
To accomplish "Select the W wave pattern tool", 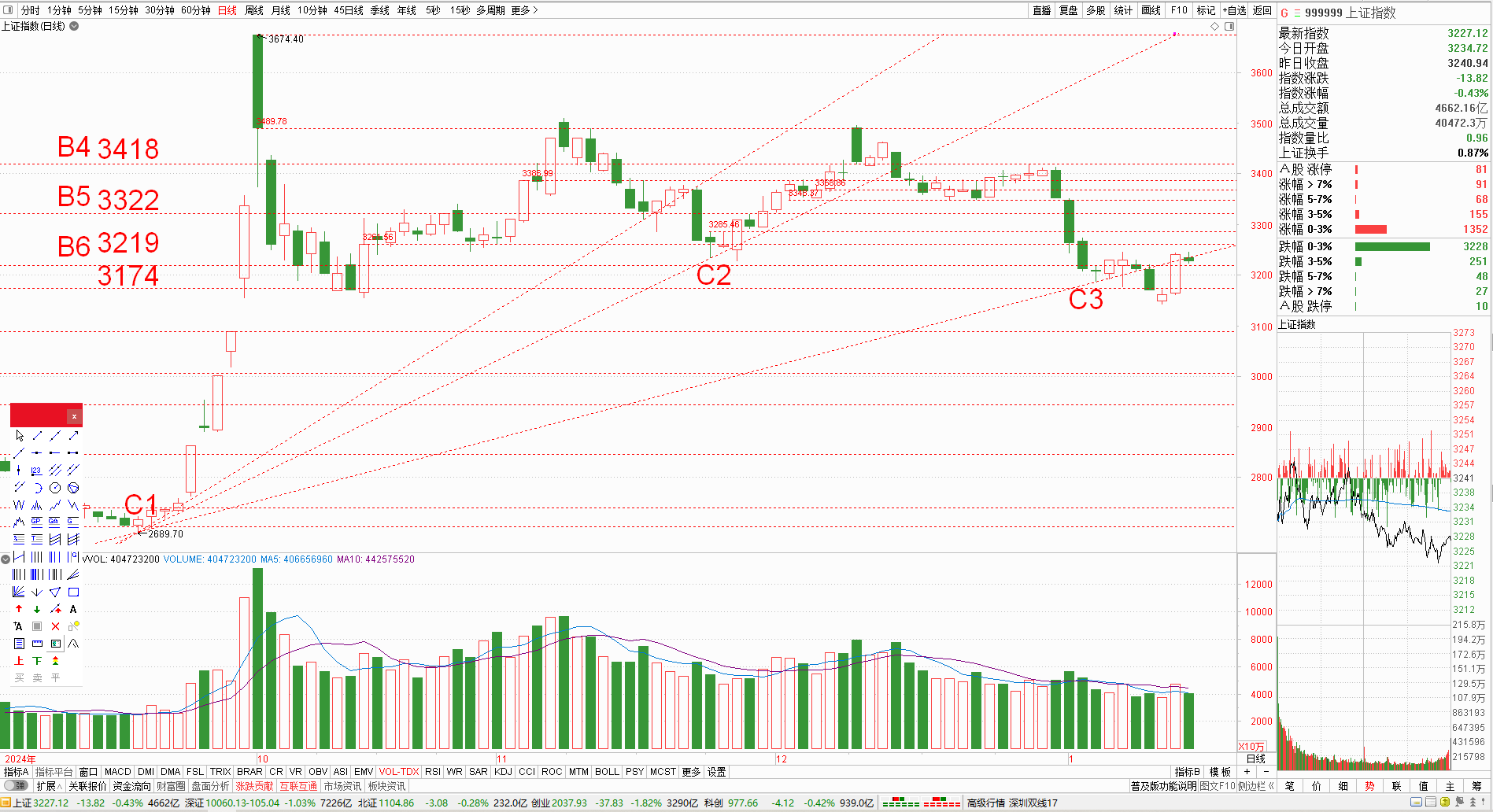I will [19, 505].
